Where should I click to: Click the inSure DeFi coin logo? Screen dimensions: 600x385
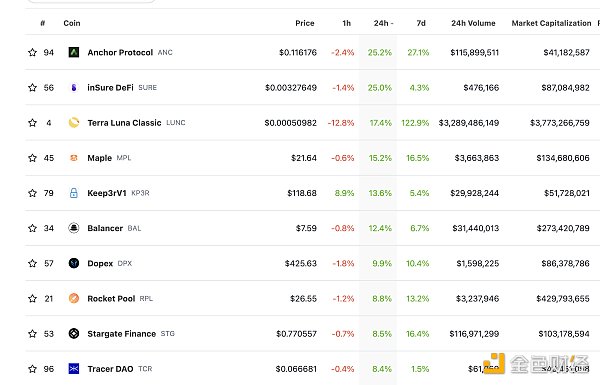74,88
